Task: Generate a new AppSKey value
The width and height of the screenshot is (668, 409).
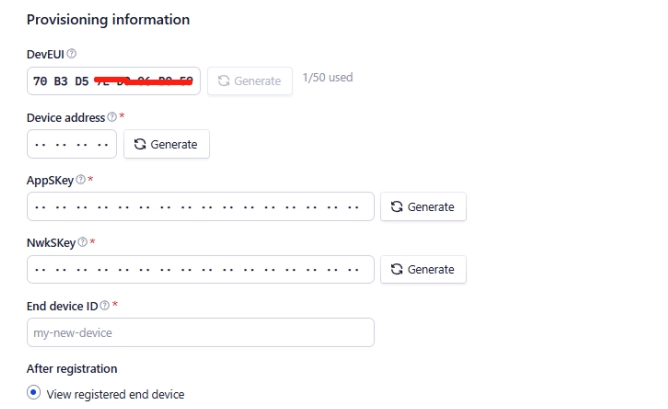Action: click(423, 207)
